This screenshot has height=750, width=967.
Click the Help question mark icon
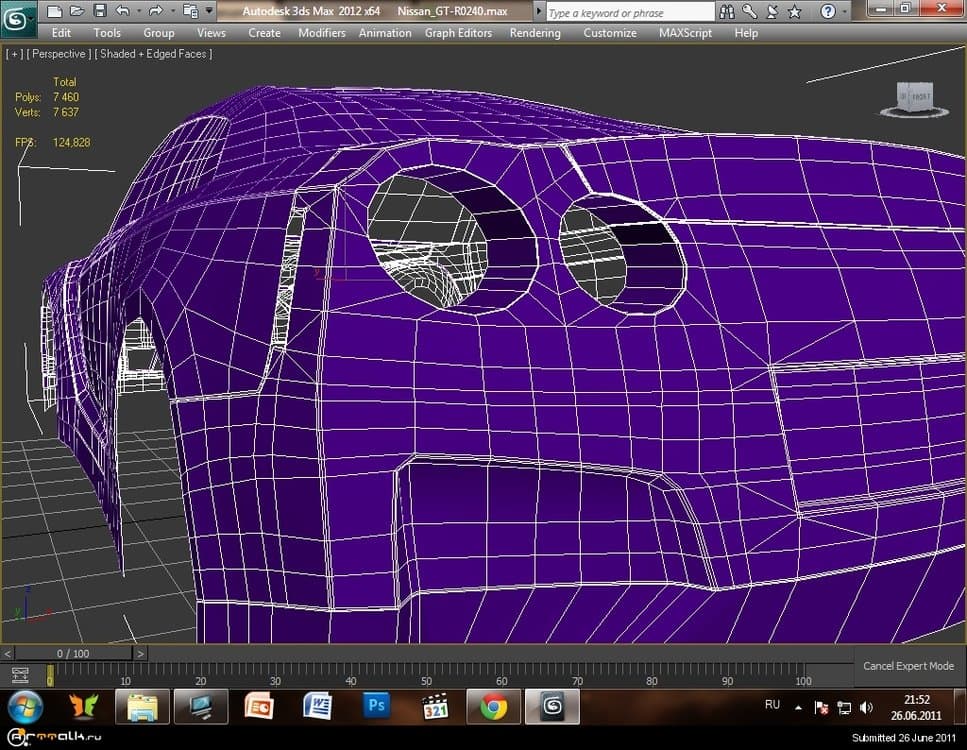click(x=827, y=12)
